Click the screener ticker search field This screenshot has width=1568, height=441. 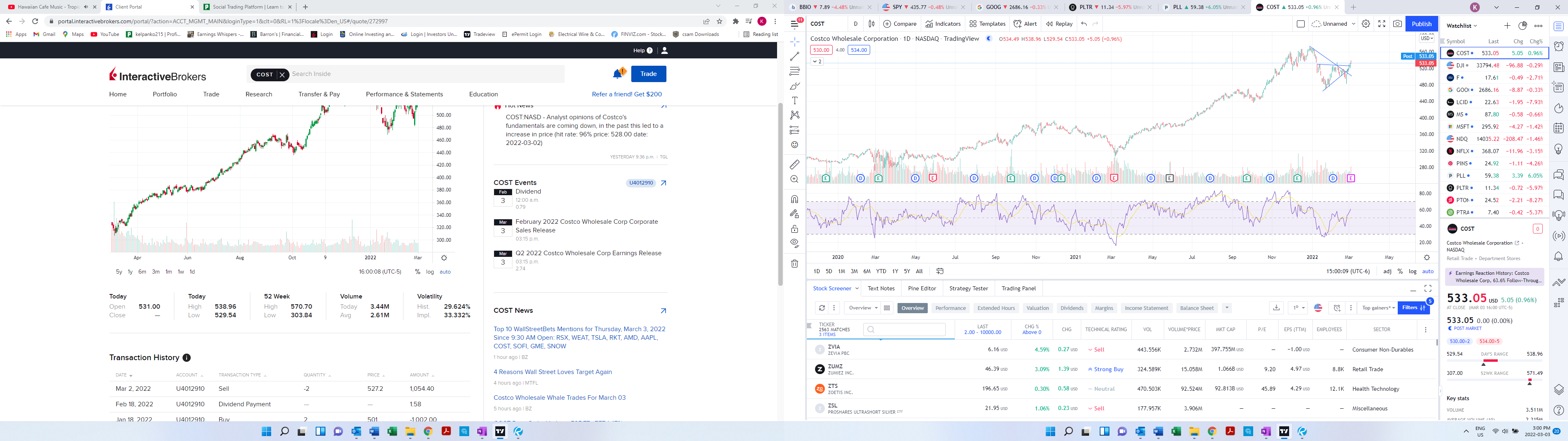pyautogui.click(x=904, y=330)
